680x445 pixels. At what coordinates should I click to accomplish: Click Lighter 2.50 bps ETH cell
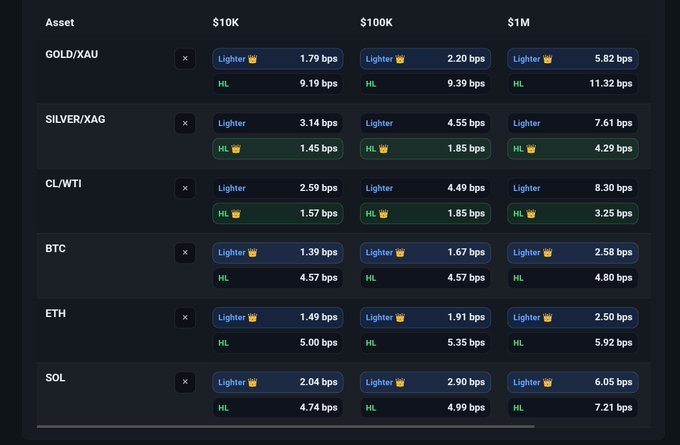[572, 317]
